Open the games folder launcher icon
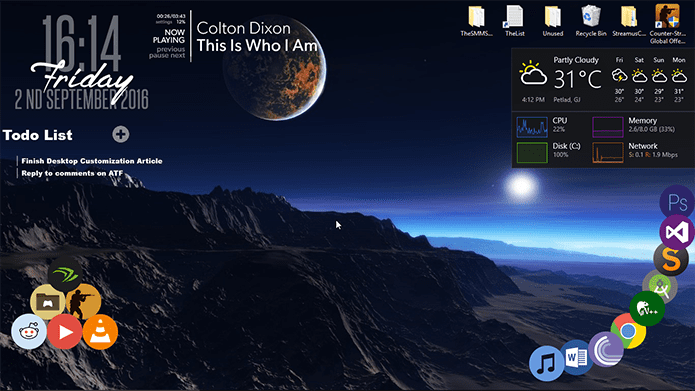695x391 pixels. [x=47, y=302]
